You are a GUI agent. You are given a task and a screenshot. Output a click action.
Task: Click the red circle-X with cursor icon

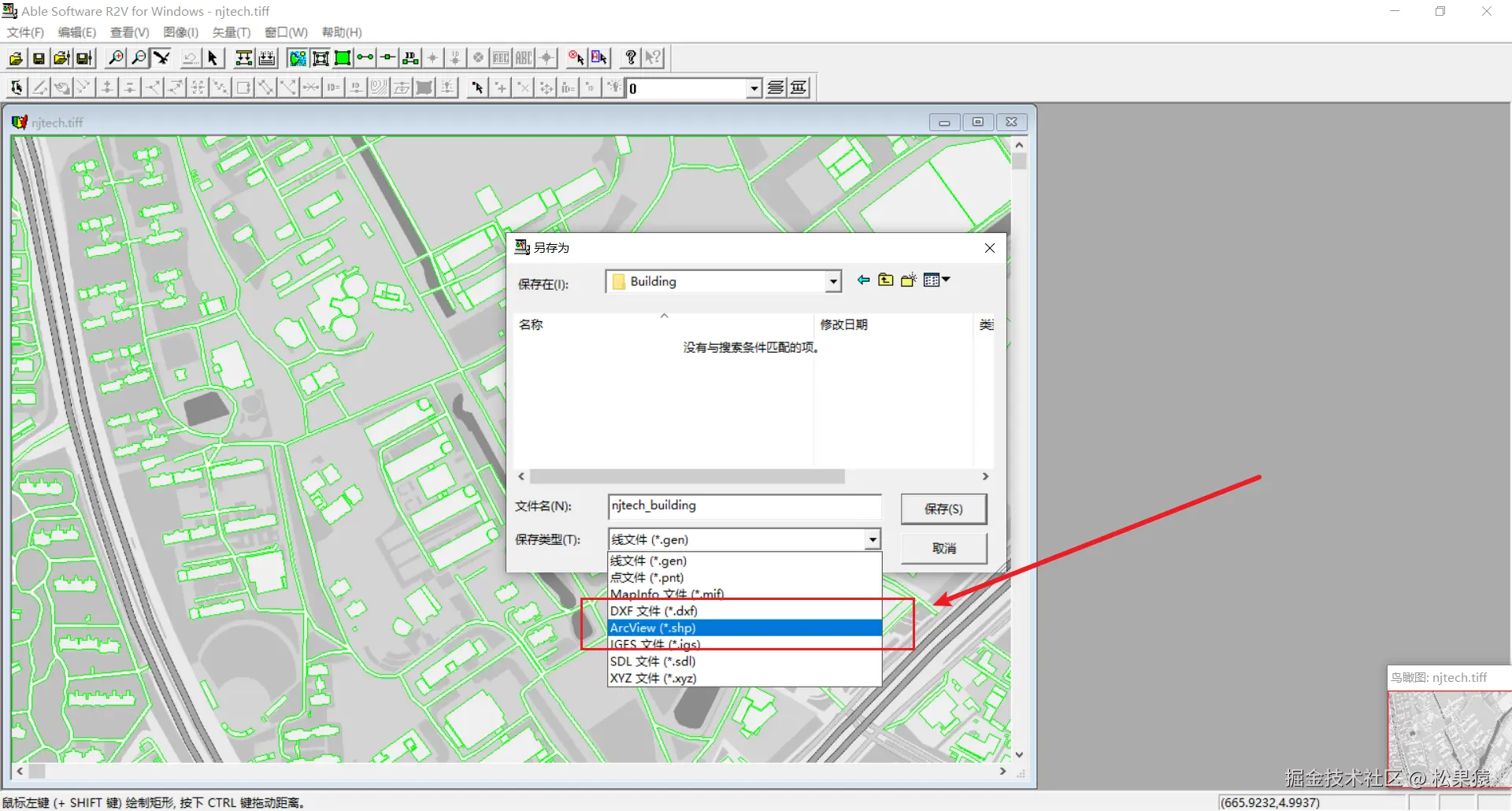click(x=576, y=58)
